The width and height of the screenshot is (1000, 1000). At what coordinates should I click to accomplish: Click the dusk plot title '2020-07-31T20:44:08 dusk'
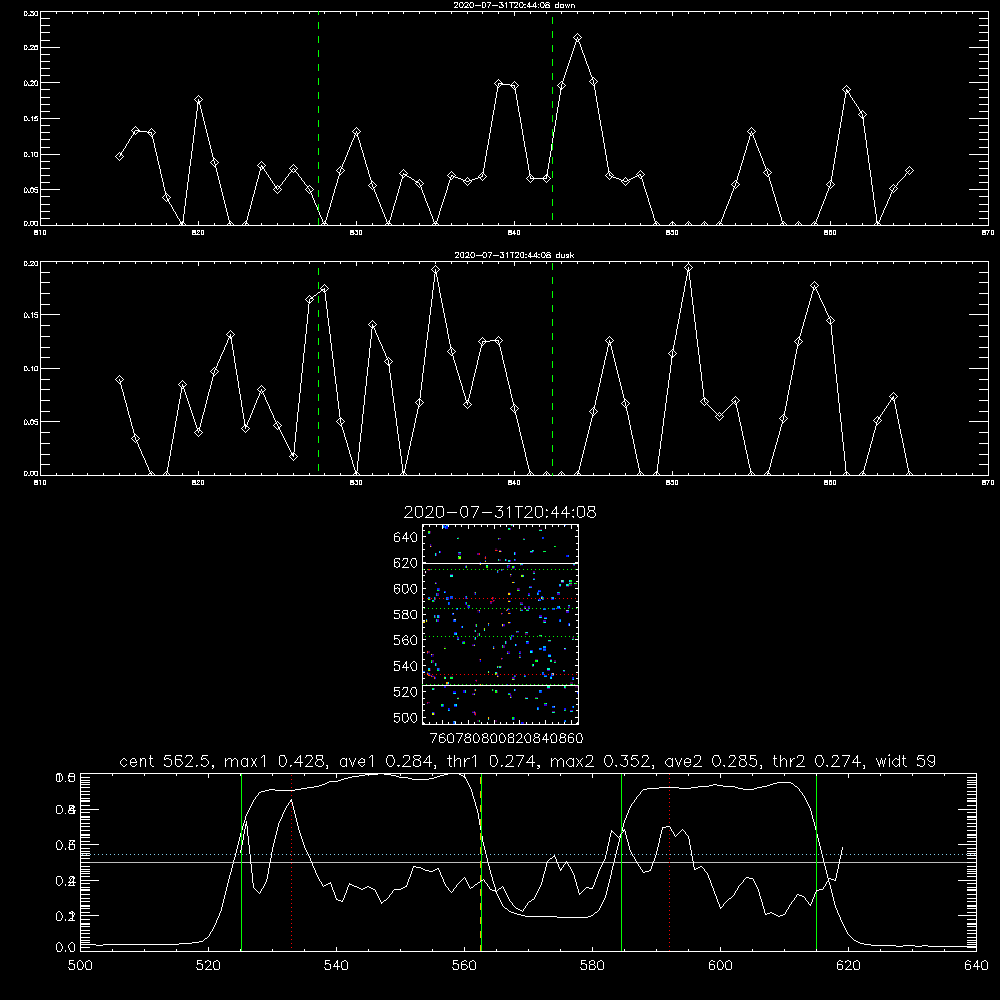[x=514, y=255]
